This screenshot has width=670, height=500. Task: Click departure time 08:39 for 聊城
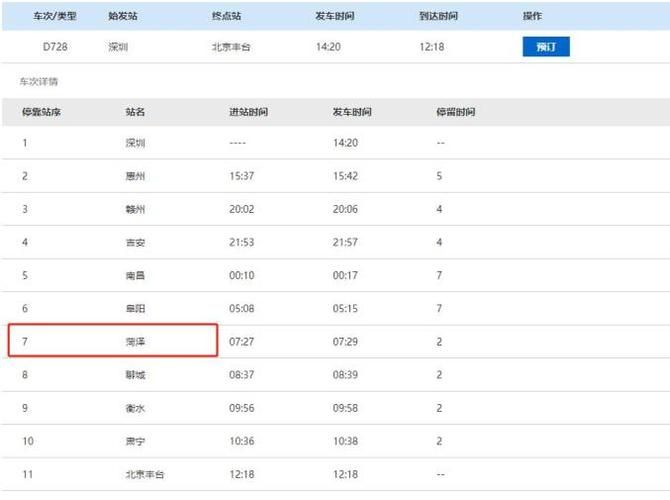click(x=345, y=375)
